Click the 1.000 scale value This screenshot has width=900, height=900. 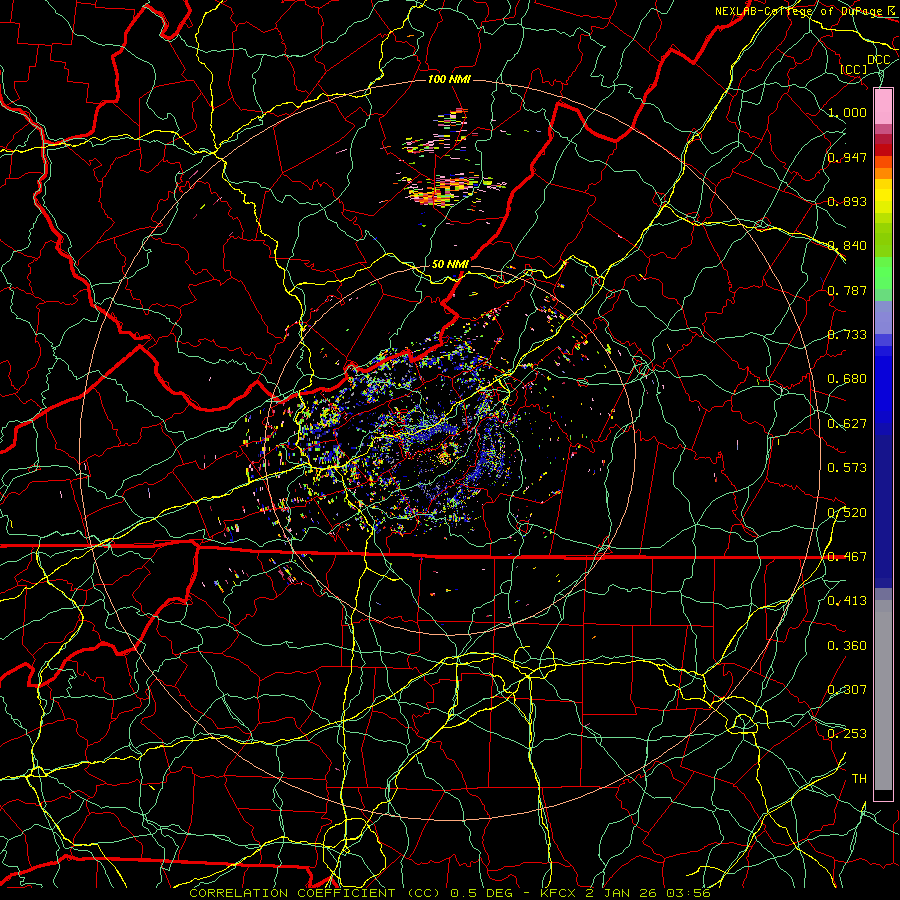847,112
